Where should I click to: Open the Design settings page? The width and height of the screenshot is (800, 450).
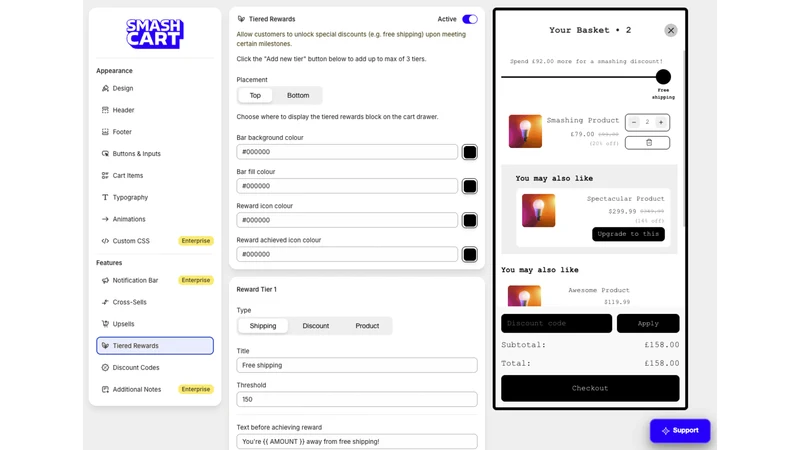[x=155, y=88]
